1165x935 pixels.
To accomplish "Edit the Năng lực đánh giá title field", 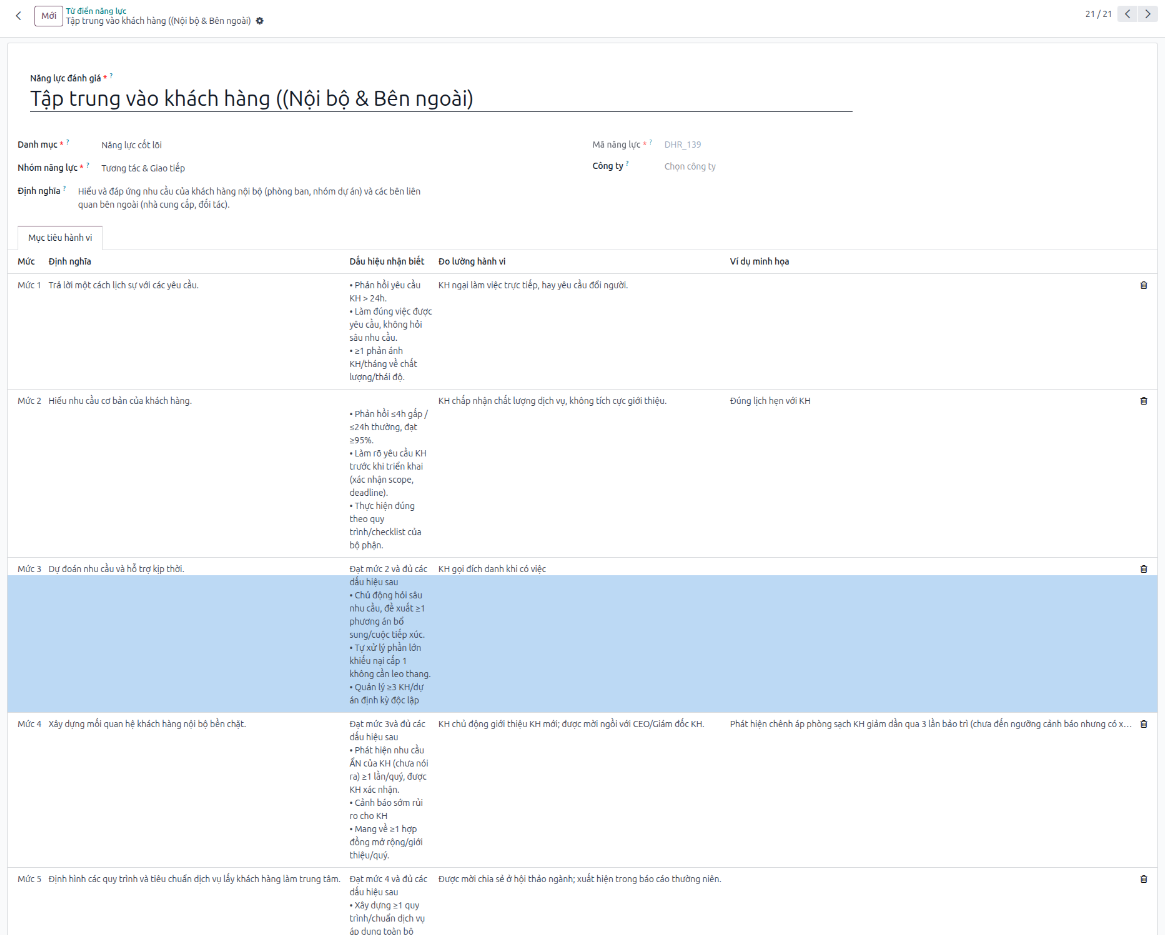I will click(x=441, y=99).
